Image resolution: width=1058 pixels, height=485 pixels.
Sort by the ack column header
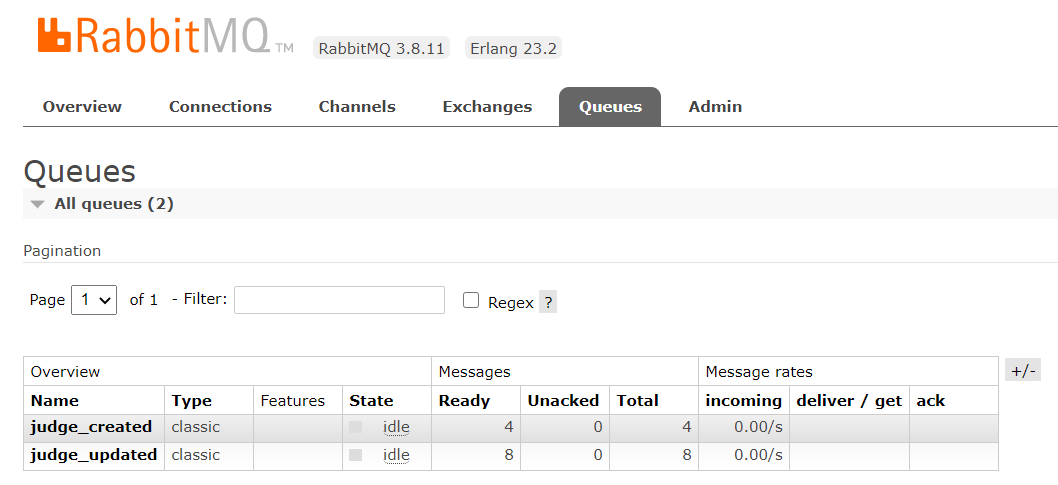pos(930,401)
